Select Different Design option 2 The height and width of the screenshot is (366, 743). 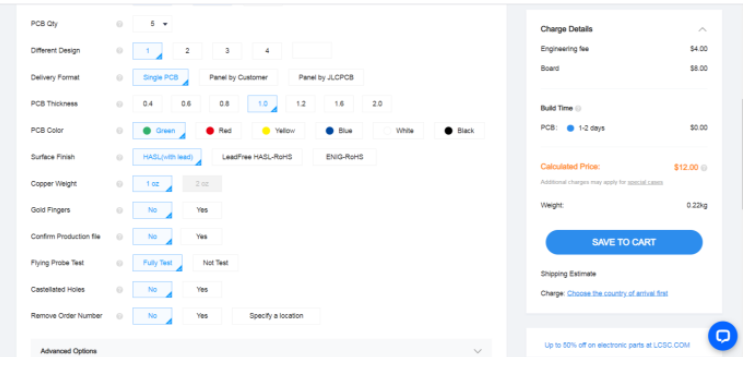click(x=187, y=51)
